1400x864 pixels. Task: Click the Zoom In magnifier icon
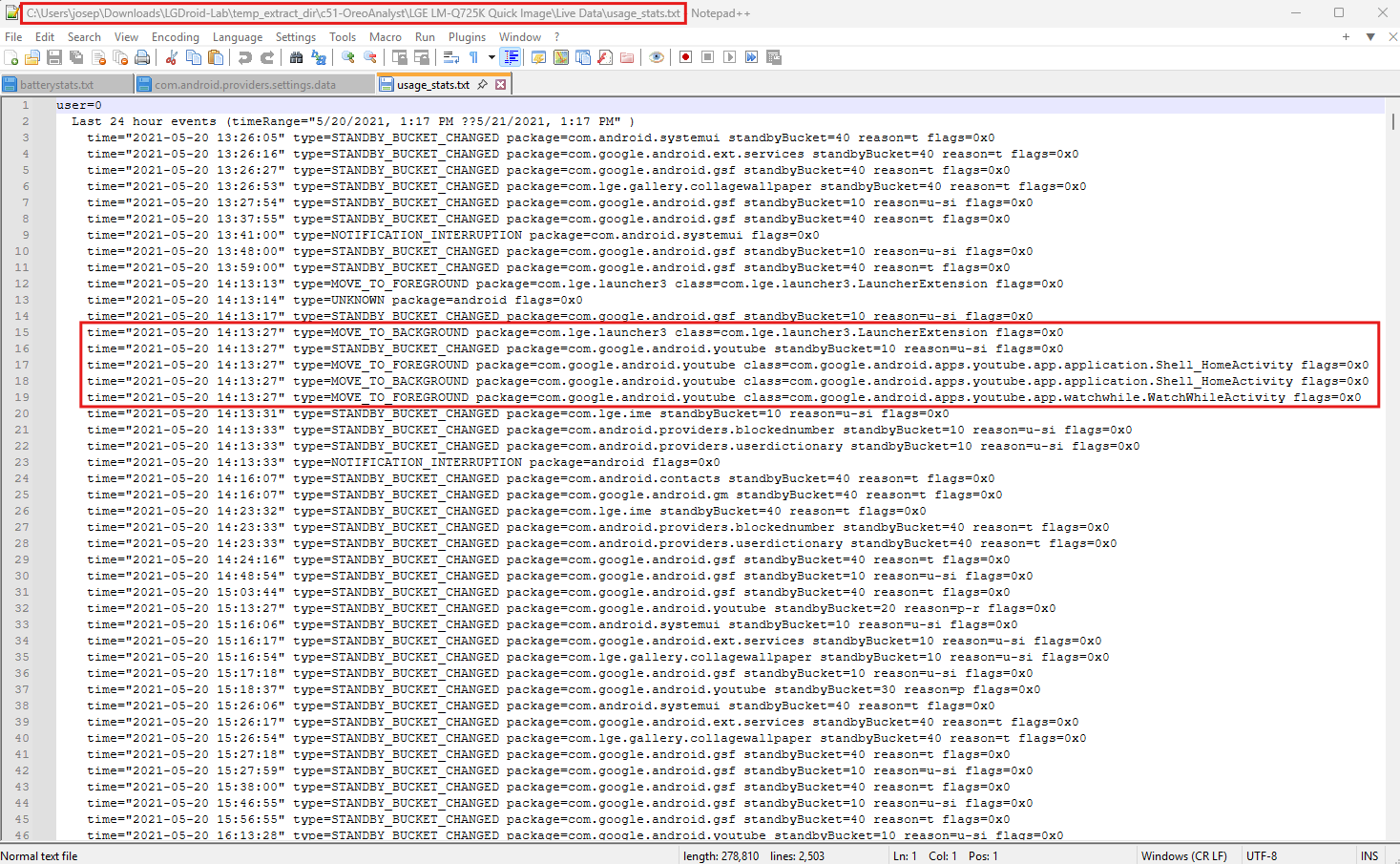tap(348, 57)
